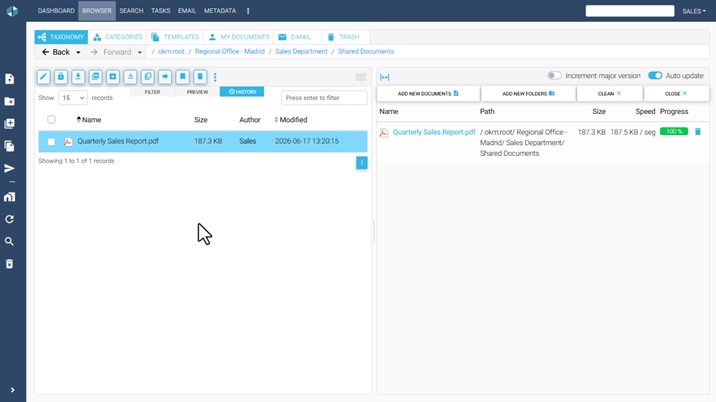
Task: Click the move arrow toolbar icon
Action: click(x=165, y=77)
